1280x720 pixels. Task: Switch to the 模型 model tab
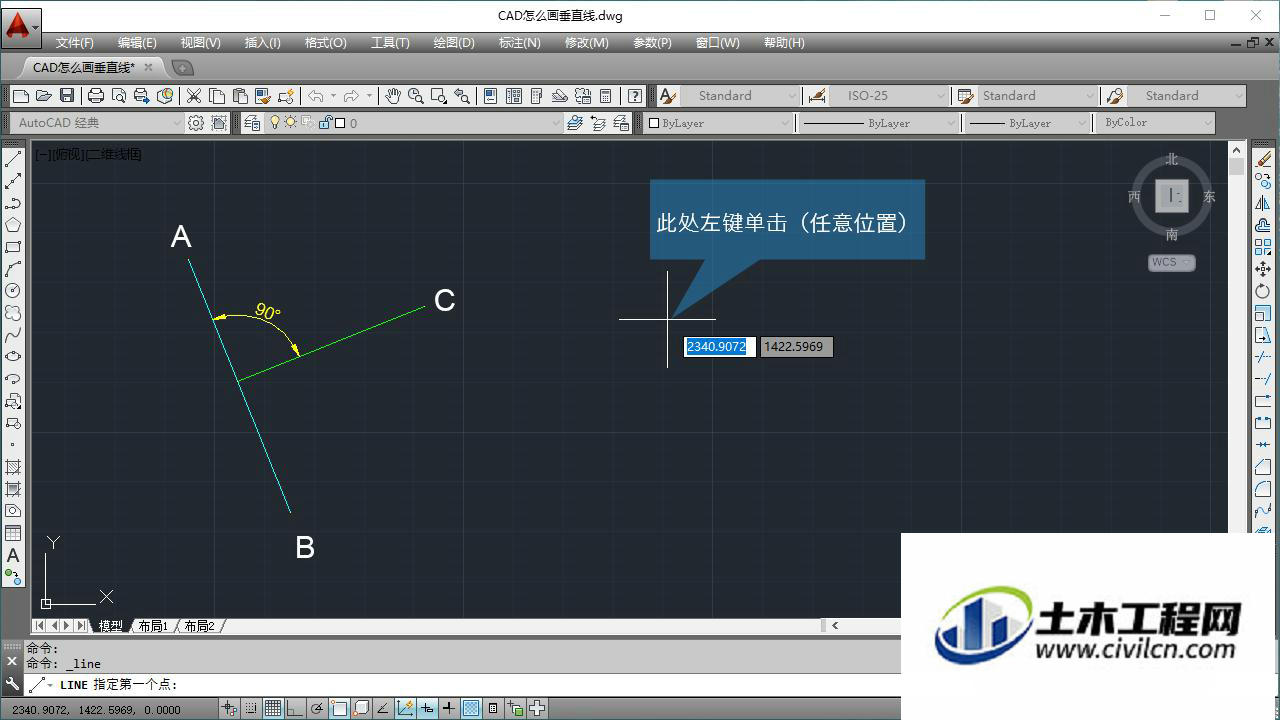tap(110, 626)
